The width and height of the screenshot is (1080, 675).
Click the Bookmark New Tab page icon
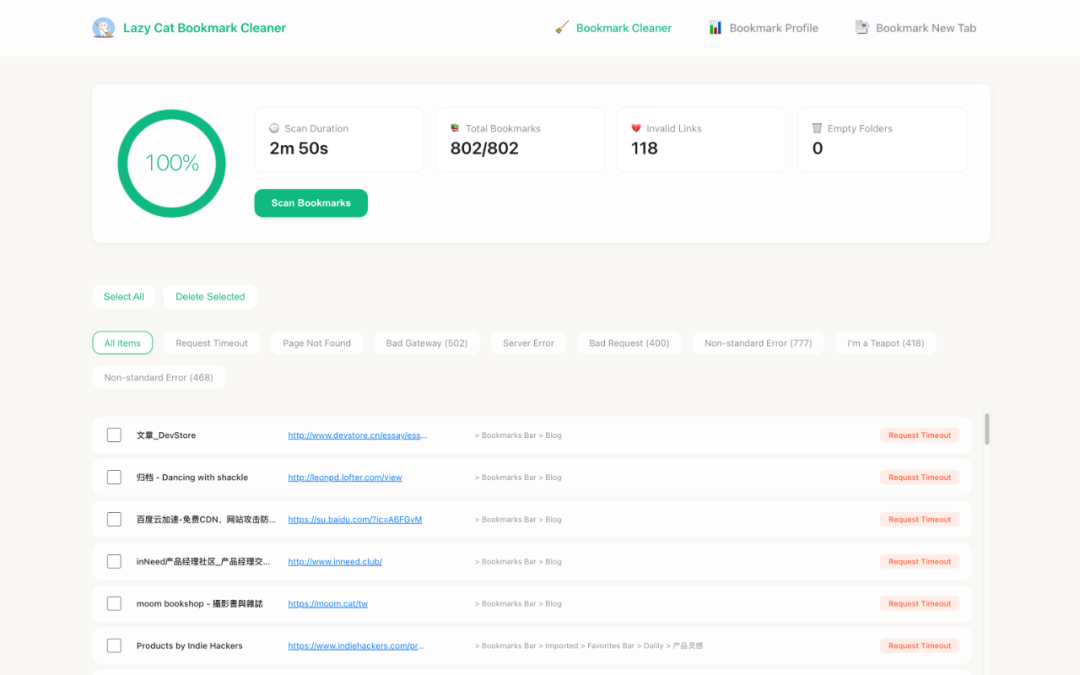coord(861,28)
